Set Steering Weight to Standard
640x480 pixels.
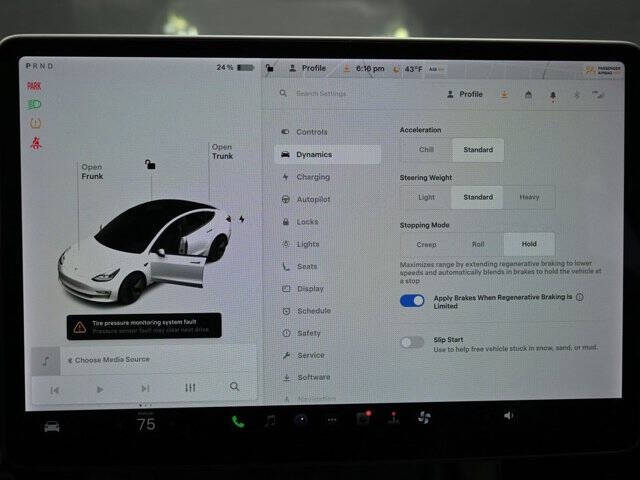(x=478, y=197)
